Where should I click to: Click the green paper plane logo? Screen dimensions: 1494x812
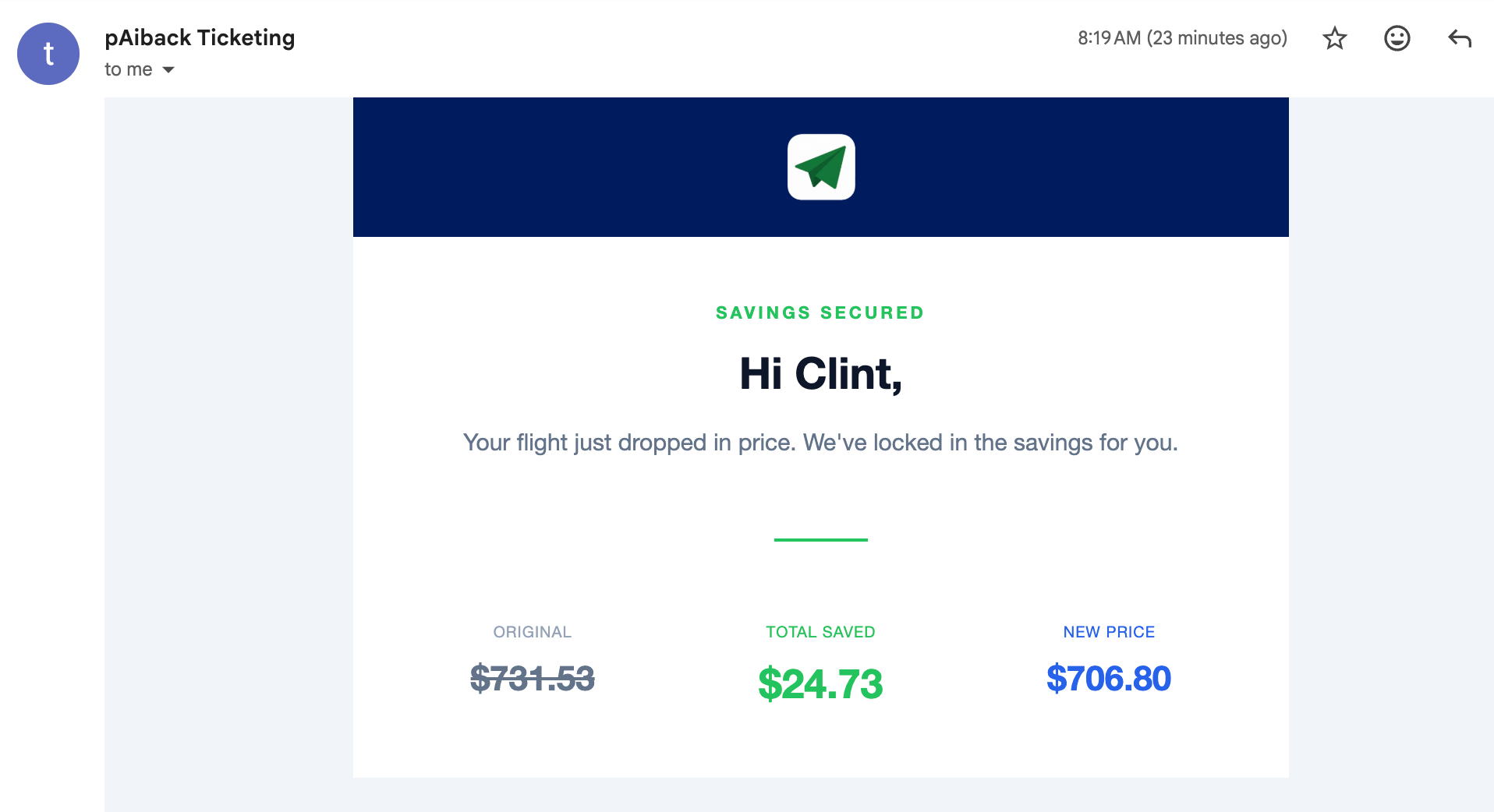click(x=821, y=167)
